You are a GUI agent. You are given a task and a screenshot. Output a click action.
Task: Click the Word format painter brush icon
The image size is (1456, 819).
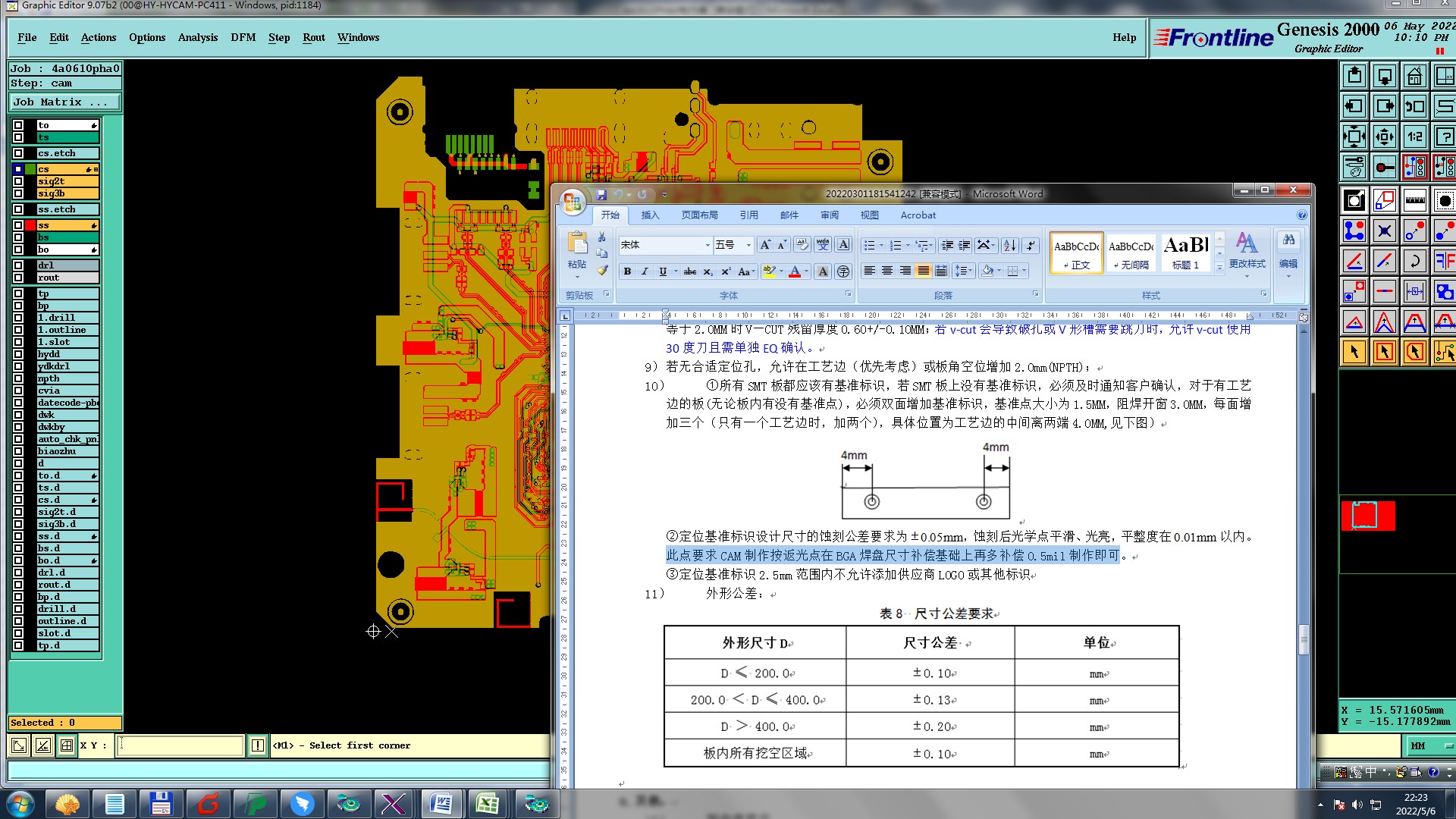pyautogui.click(x=602, y=270)
